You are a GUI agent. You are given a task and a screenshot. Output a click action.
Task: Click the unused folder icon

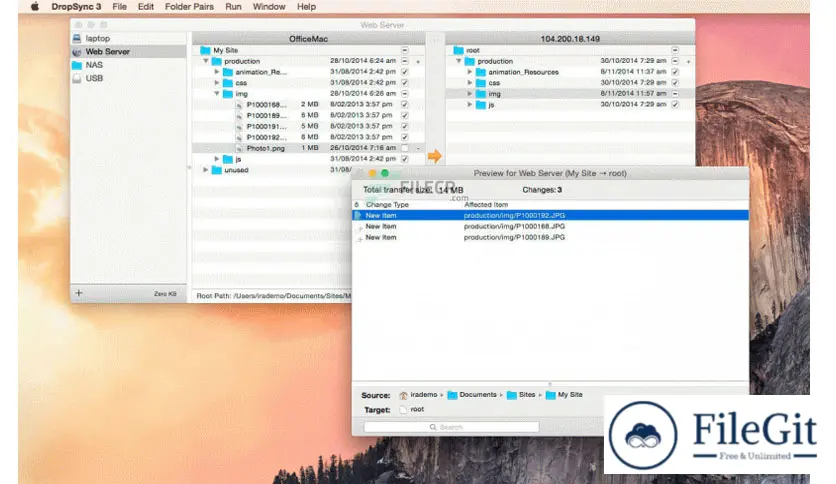coord(216,170)
